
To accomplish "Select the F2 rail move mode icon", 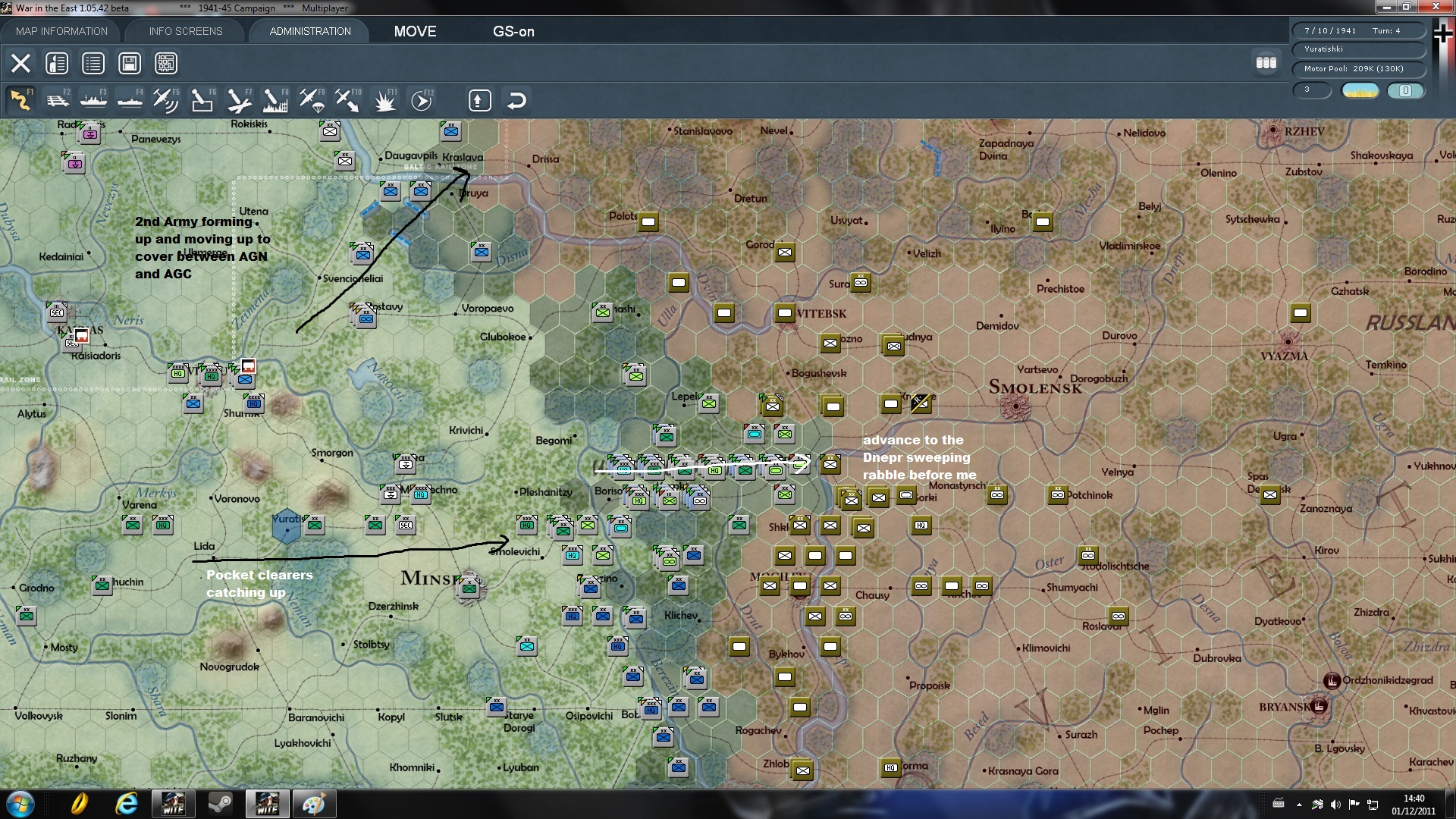I will pyautogui.click(x=58, y=100).
